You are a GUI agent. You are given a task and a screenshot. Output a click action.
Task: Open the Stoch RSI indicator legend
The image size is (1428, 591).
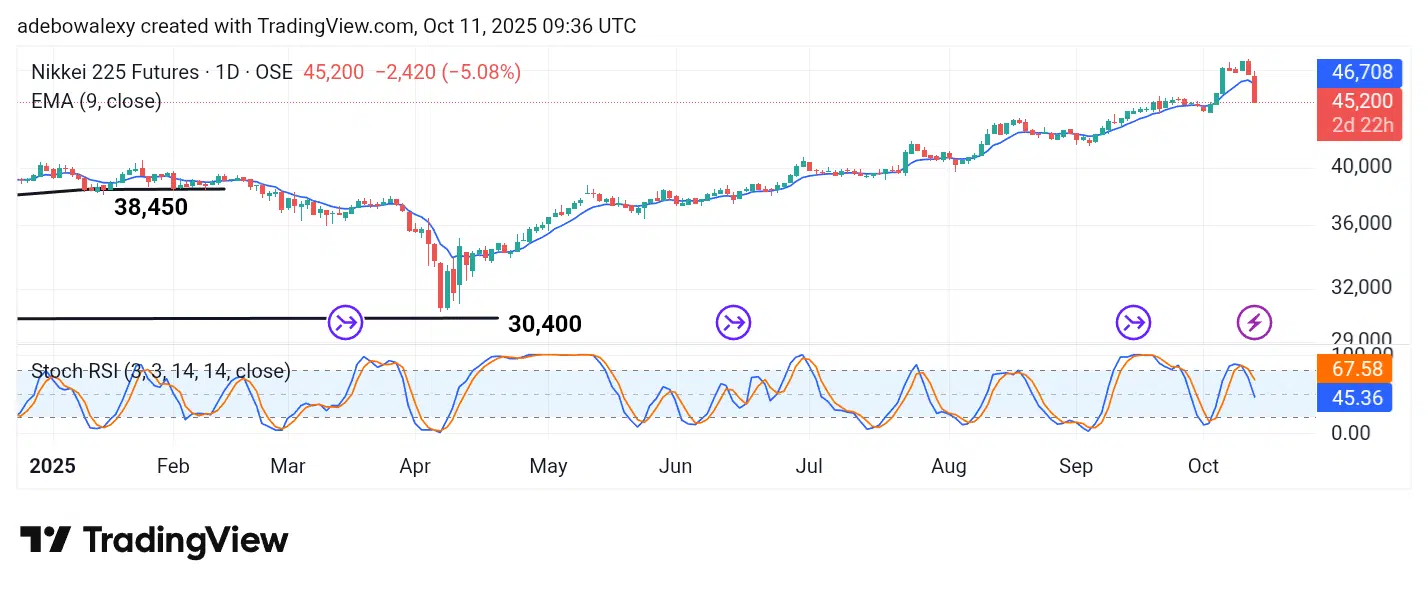pyautogui.click(x=161, y=372)
